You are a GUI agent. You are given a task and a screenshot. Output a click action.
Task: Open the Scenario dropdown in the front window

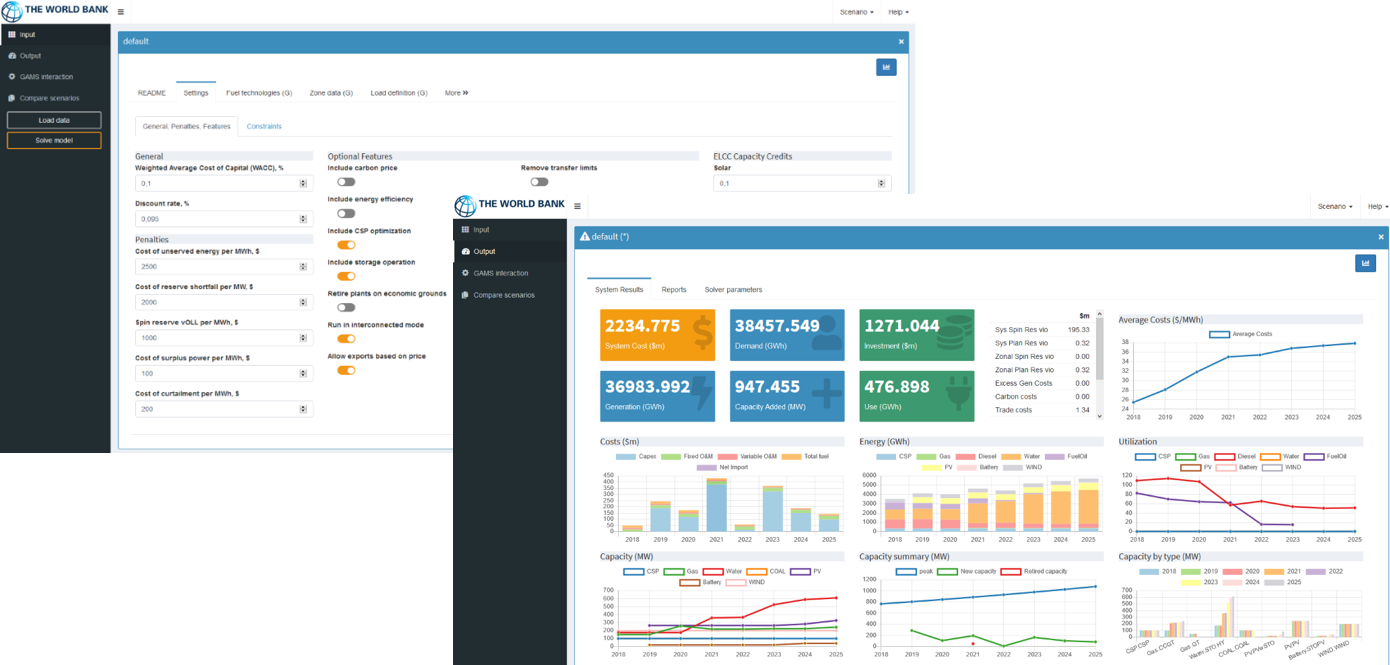pos(1334,206)
